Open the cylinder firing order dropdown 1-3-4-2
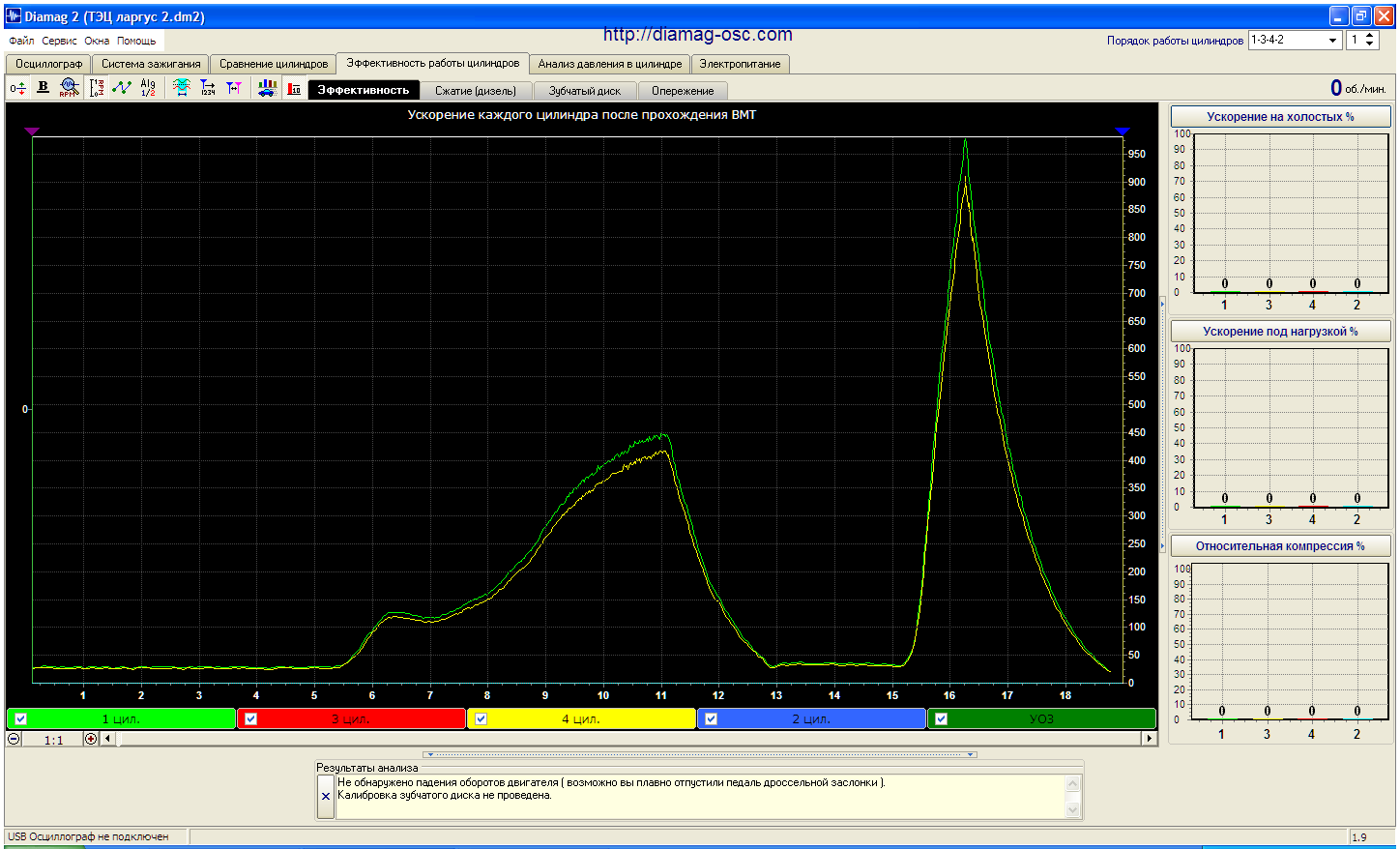The image size is (1400, 849). click(1295, 40)
